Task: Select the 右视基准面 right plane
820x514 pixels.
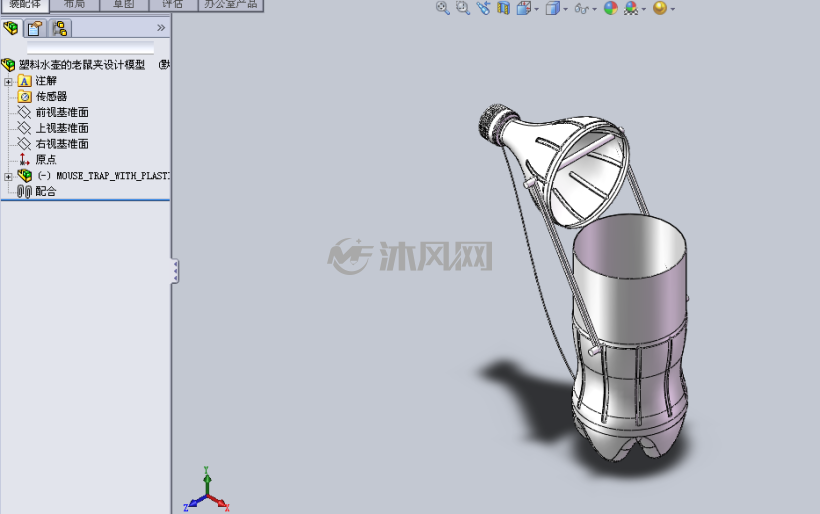Action: pos(62,144)
